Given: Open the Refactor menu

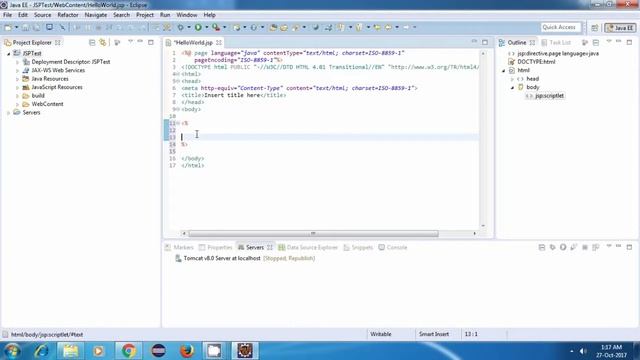Looking at the screenshot, I should click(68, 15).
